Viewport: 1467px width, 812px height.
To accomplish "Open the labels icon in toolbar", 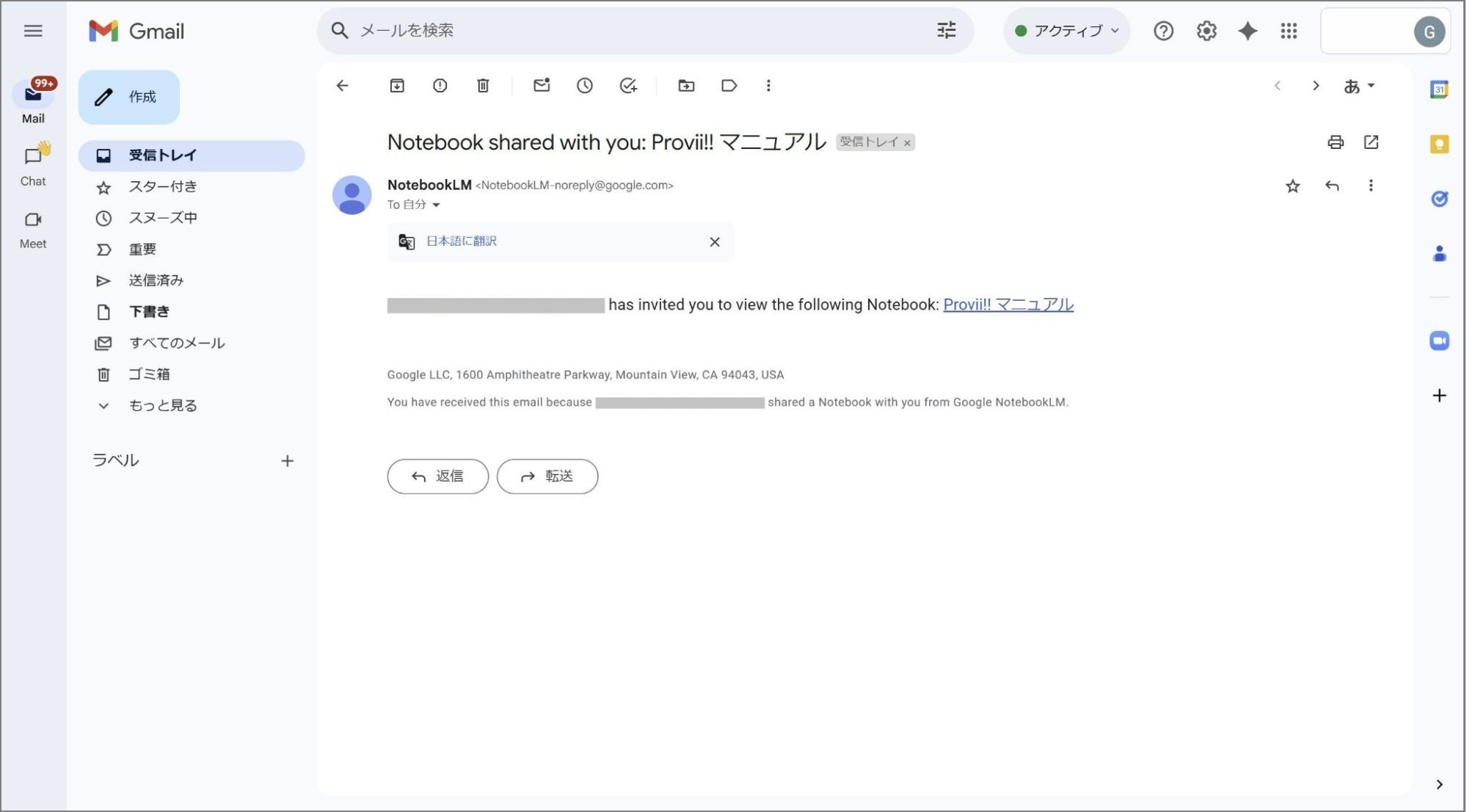I will point(729,86).
